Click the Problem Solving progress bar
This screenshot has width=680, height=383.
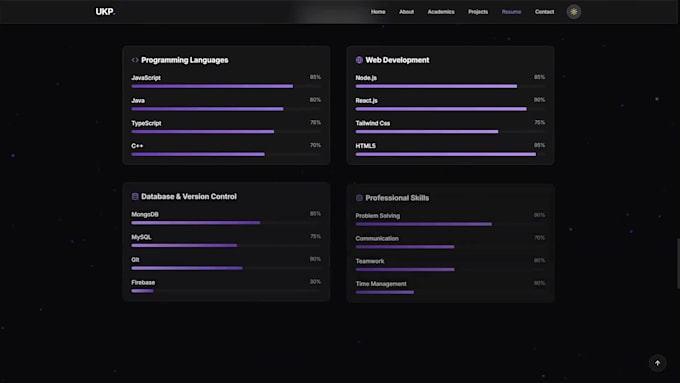(450, 224)
